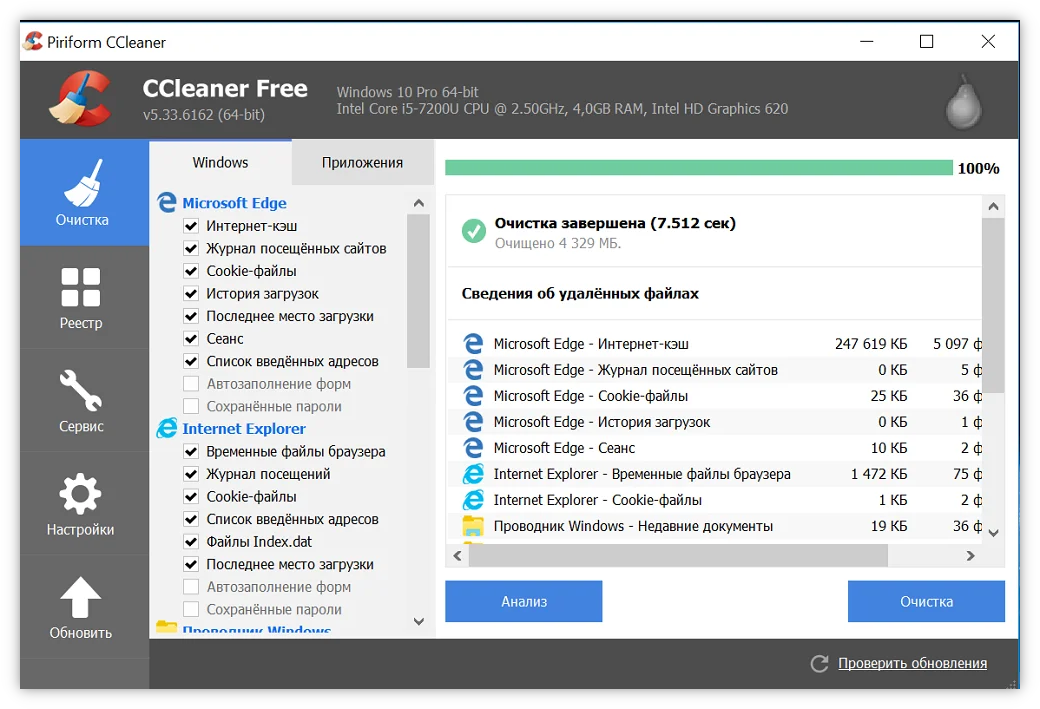Image resolution: width=1040 pixels, height=709 pixels.
Task: Enable IE Сохранённые пароли checkbox
Action: click(191, 610)
